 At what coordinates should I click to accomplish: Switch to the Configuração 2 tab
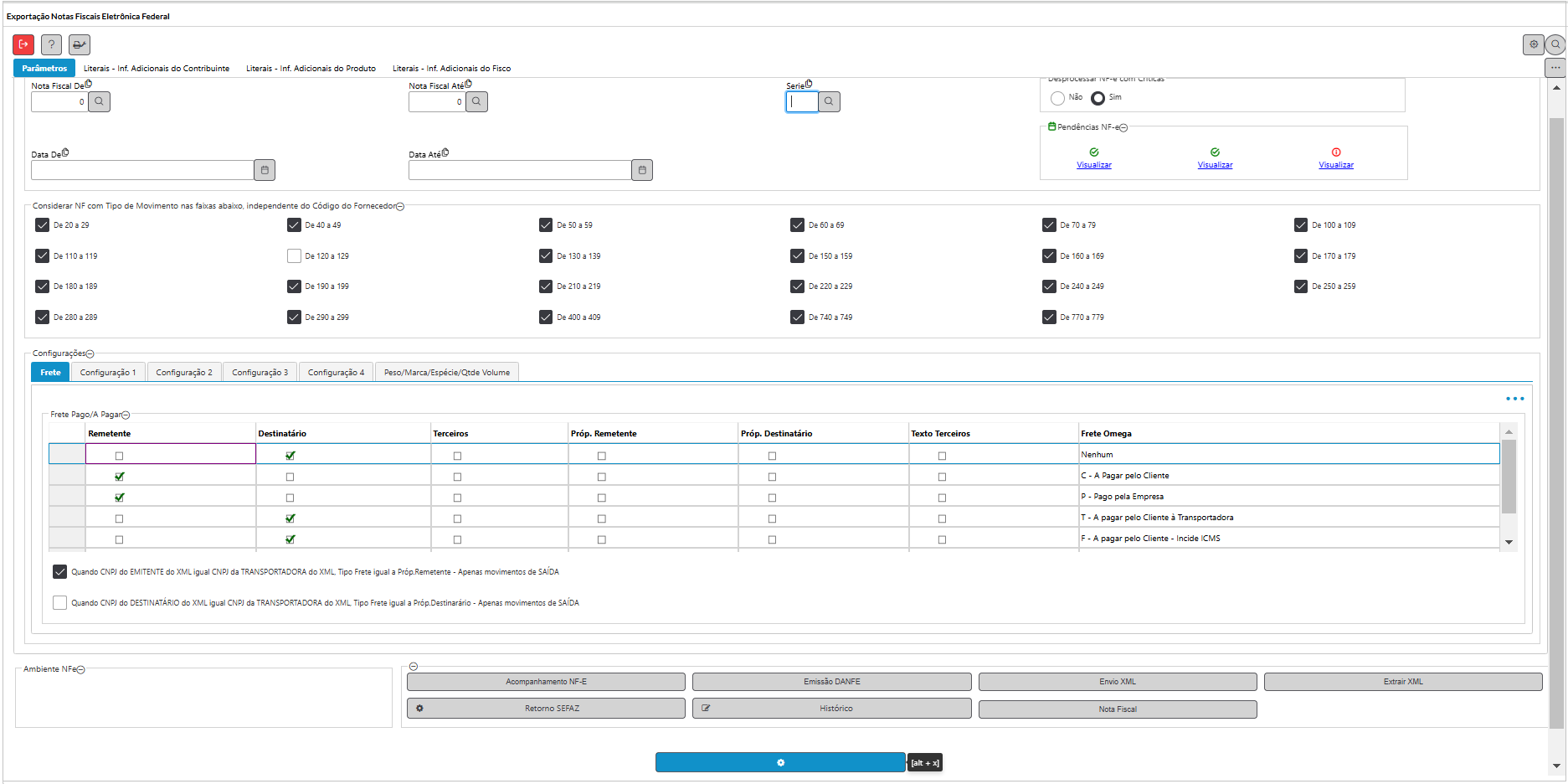click(184, 373)
